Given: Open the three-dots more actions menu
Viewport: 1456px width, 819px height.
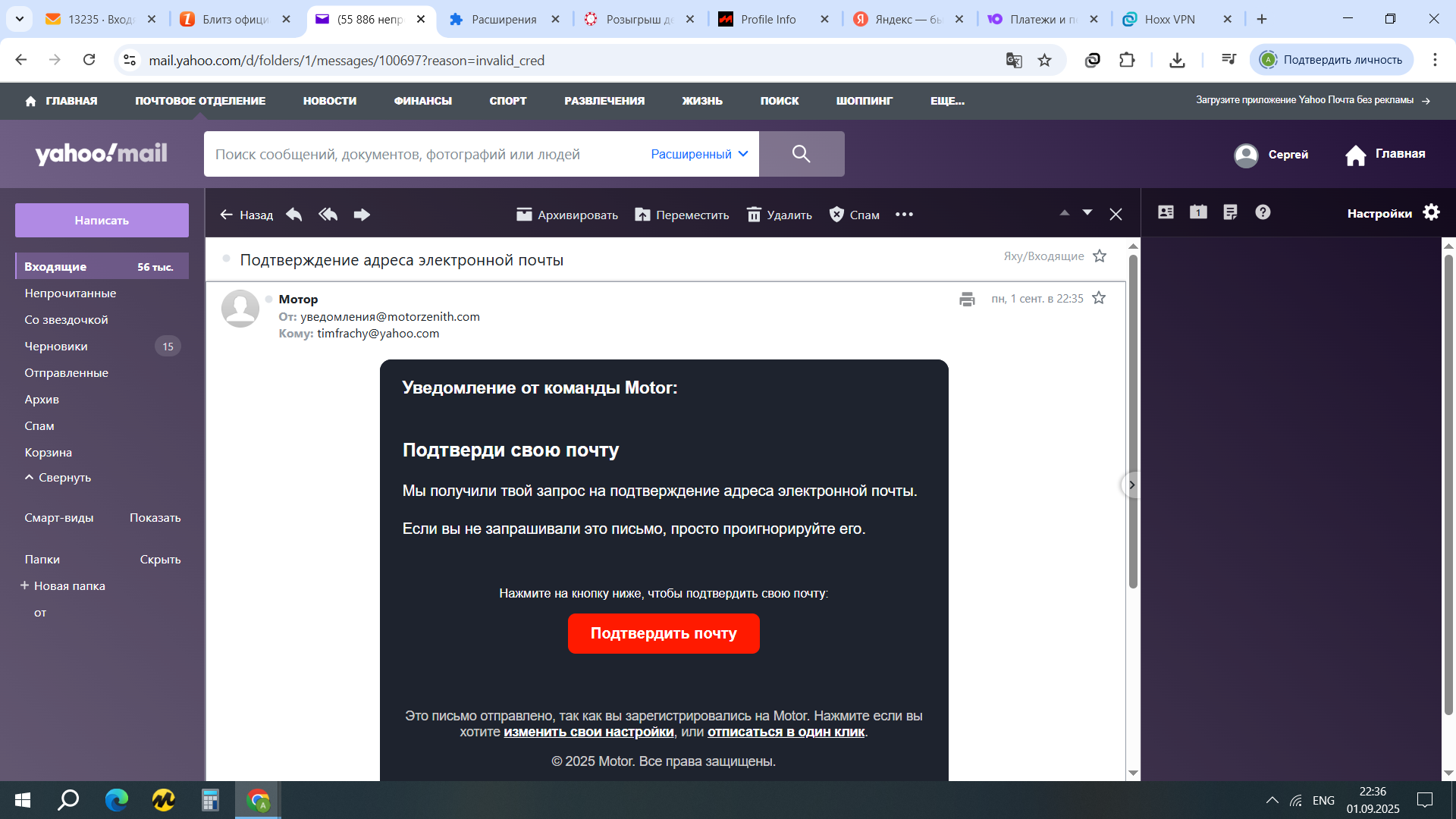Looking at the screenshot, I should (x=904, y=215).
